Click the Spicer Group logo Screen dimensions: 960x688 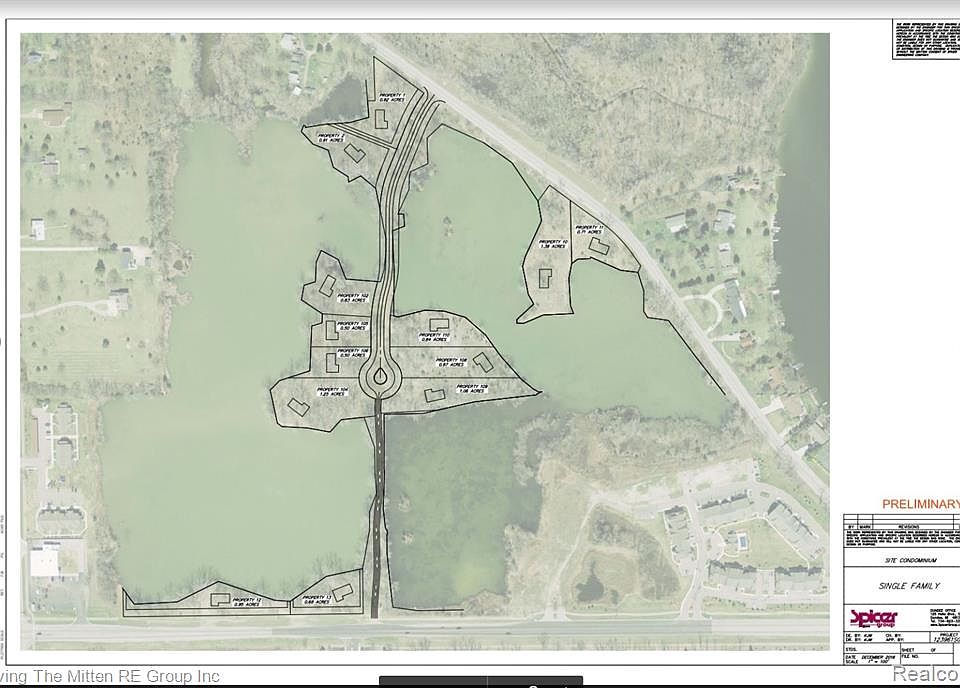pos(873,617)
